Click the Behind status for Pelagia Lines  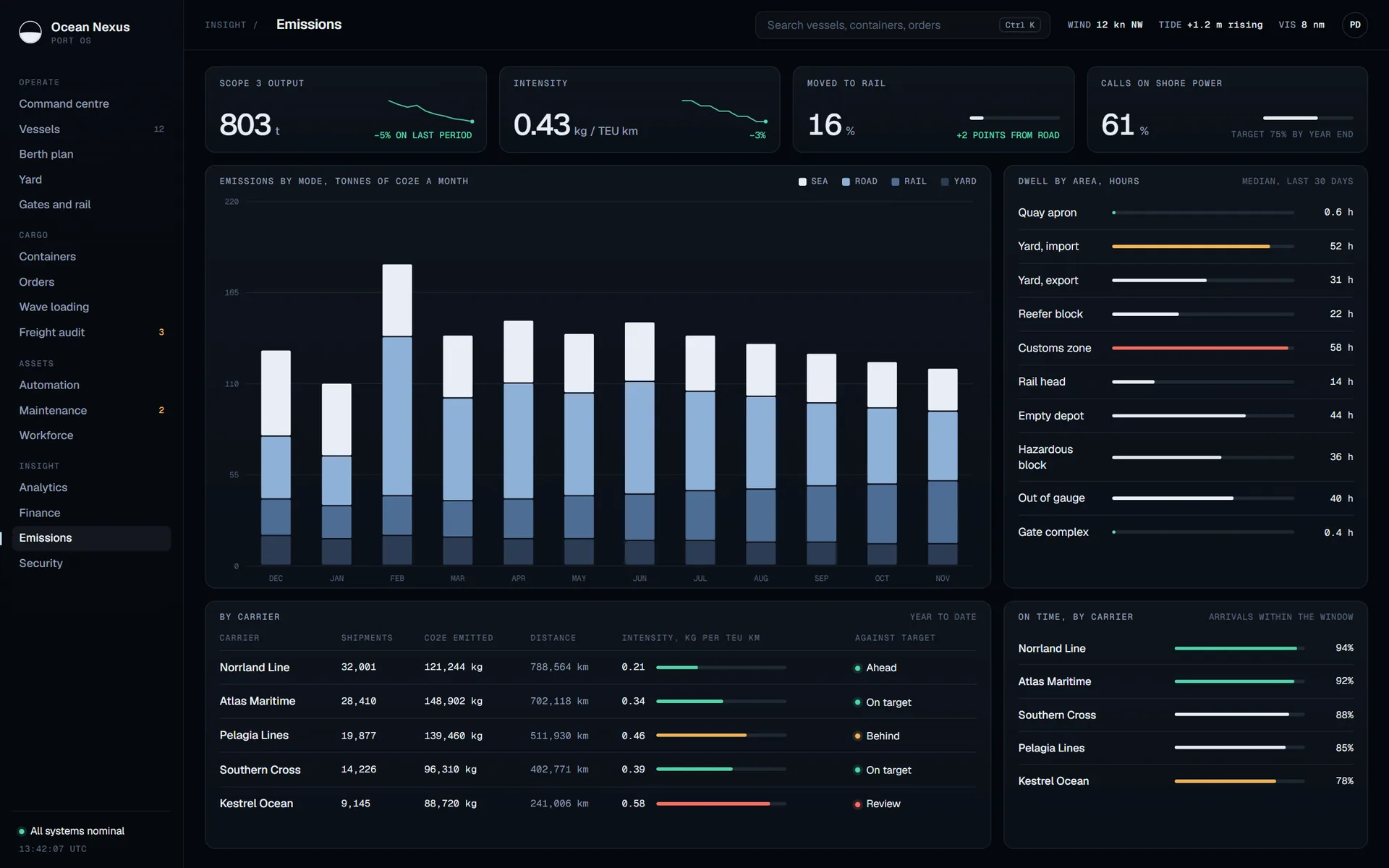click(877, 736)
